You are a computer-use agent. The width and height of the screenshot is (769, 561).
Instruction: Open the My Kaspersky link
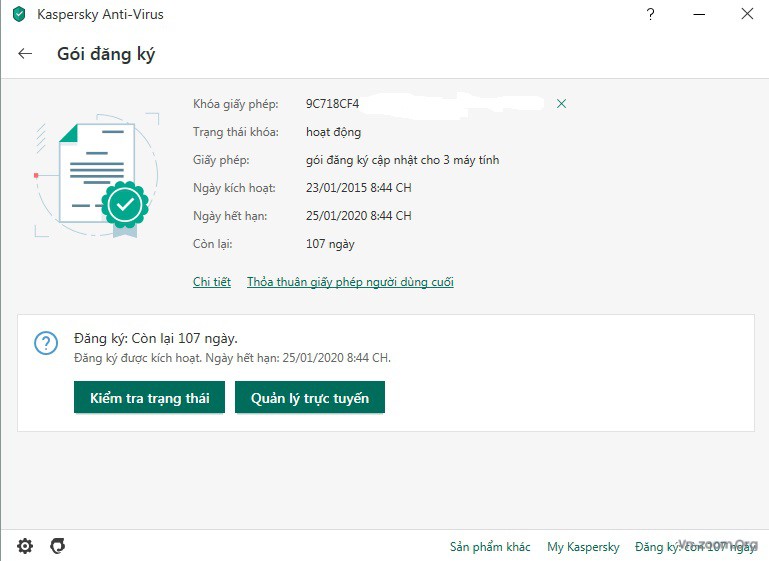click(x=583, y=547)
